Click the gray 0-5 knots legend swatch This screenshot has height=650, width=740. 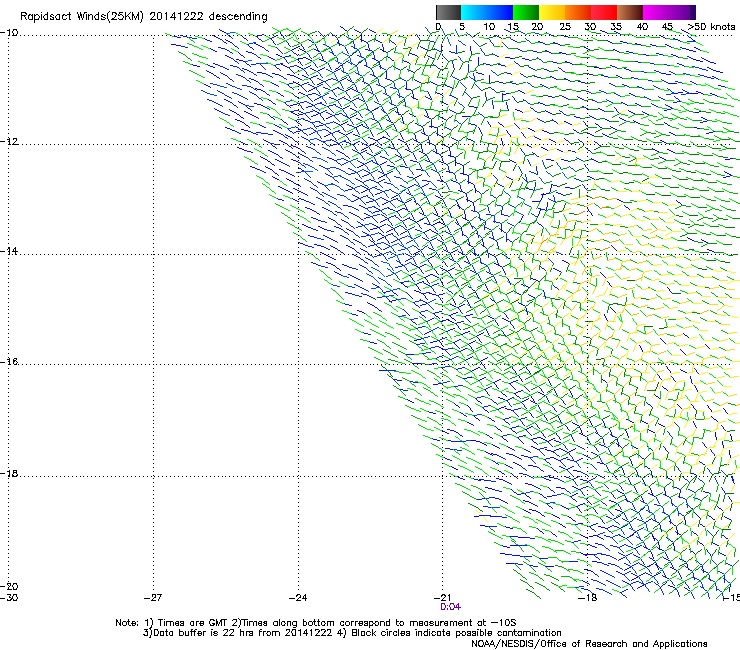448,12
